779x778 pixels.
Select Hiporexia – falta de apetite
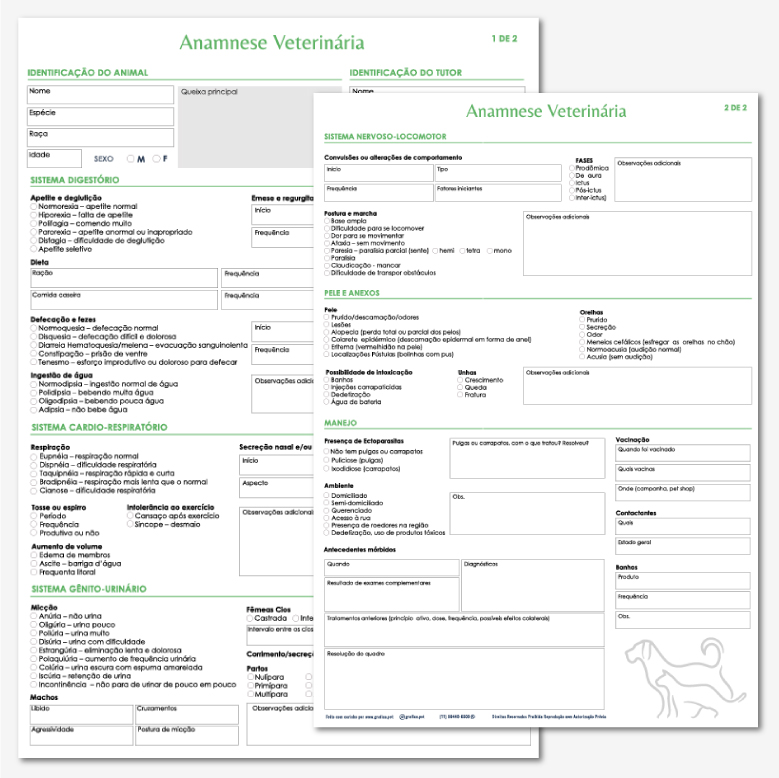[34, 215]
